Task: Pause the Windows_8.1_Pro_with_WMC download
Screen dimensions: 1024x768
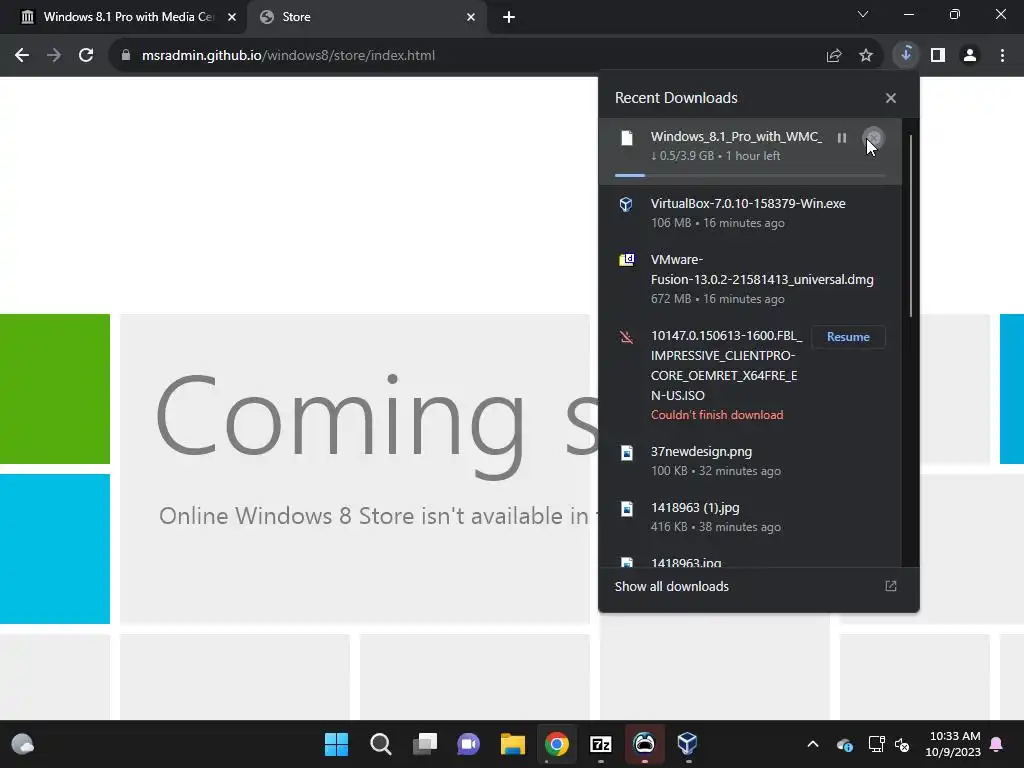Action: coord(842,138)
